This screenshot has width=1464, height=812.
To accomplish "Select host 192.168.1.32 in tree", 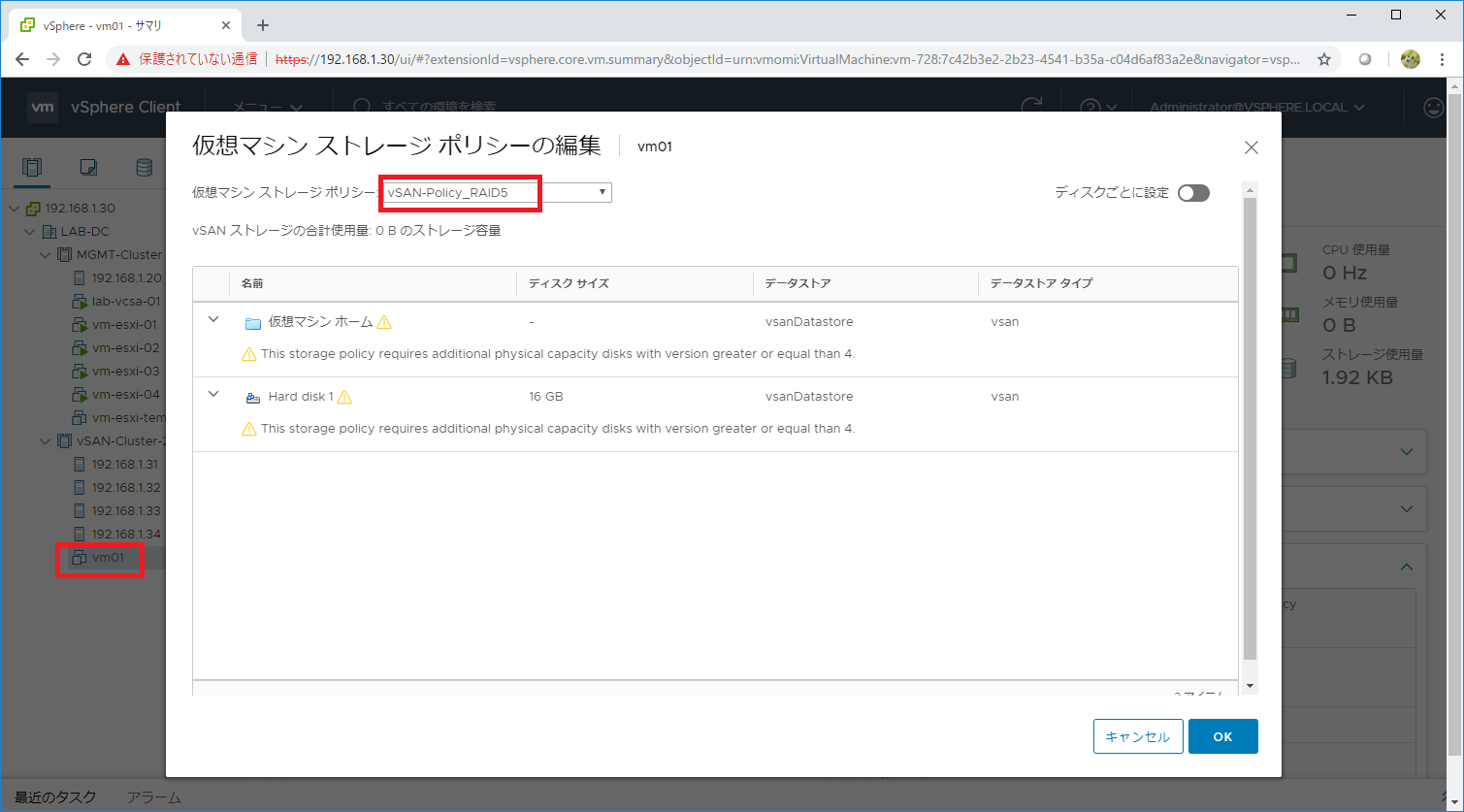I will point(126,488).
